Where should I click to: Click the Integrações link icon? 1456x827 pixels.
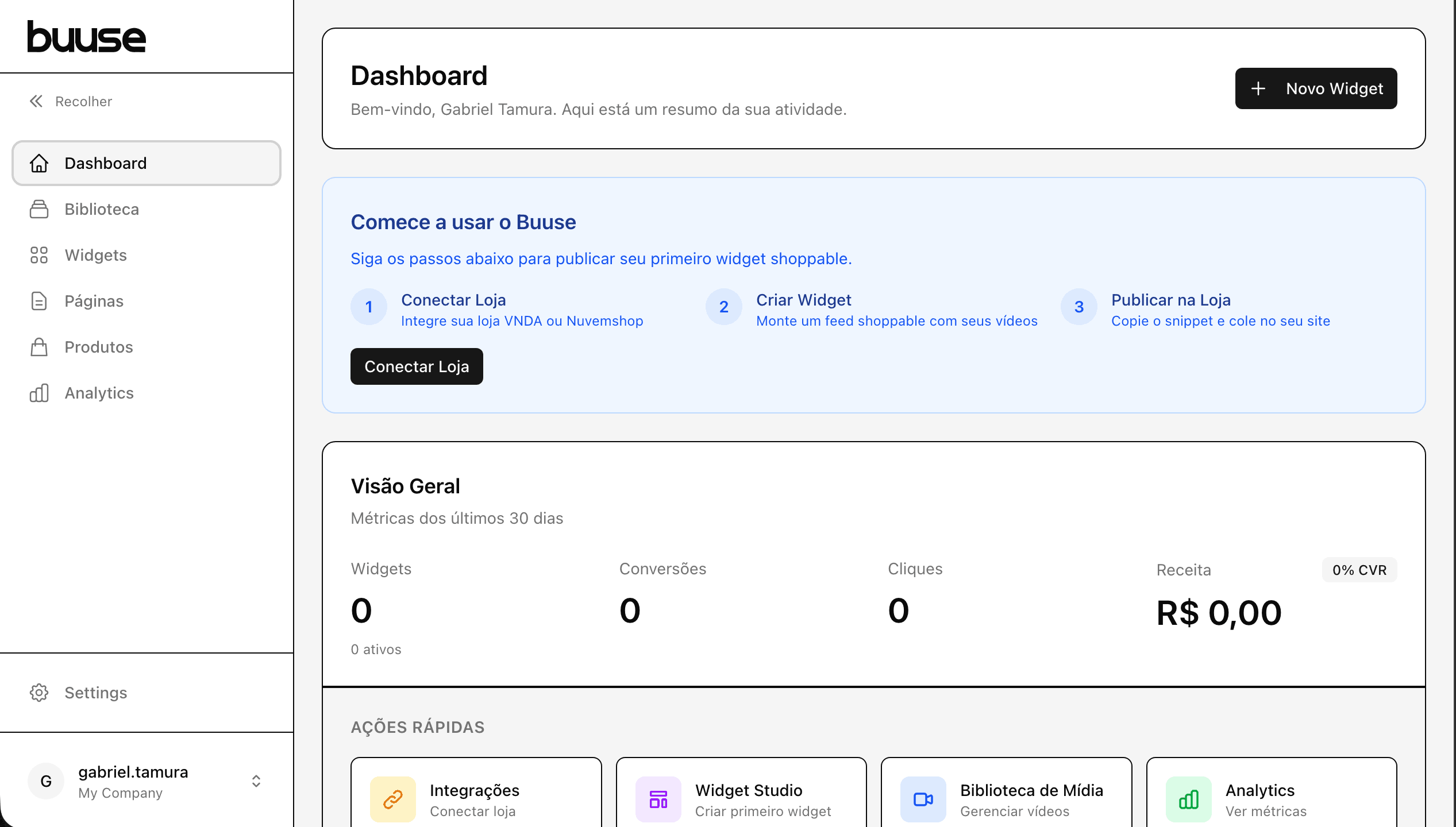coord(392,799)
